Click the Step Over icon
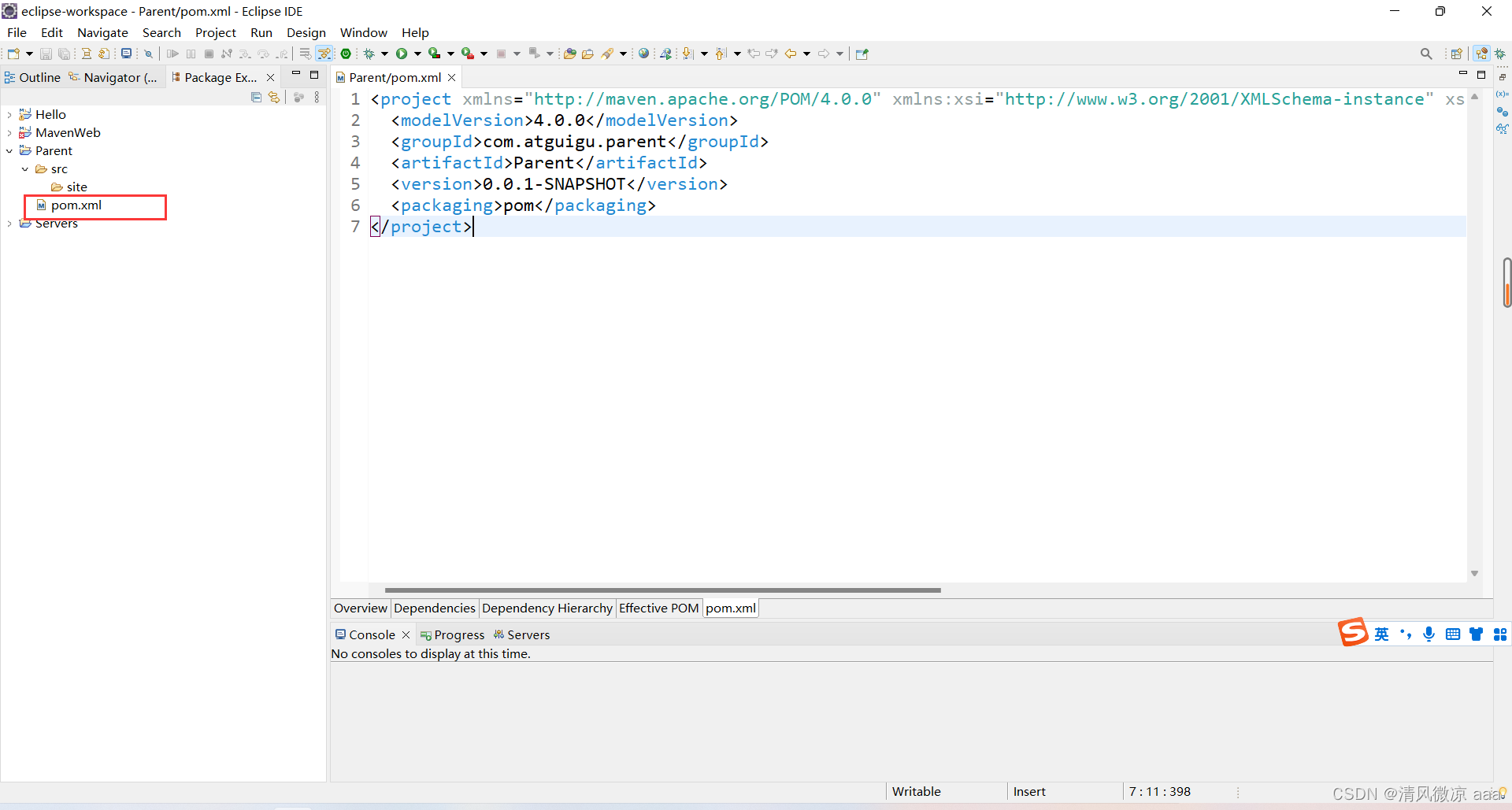Screen dimensions: 1512x810 [263, 54]
